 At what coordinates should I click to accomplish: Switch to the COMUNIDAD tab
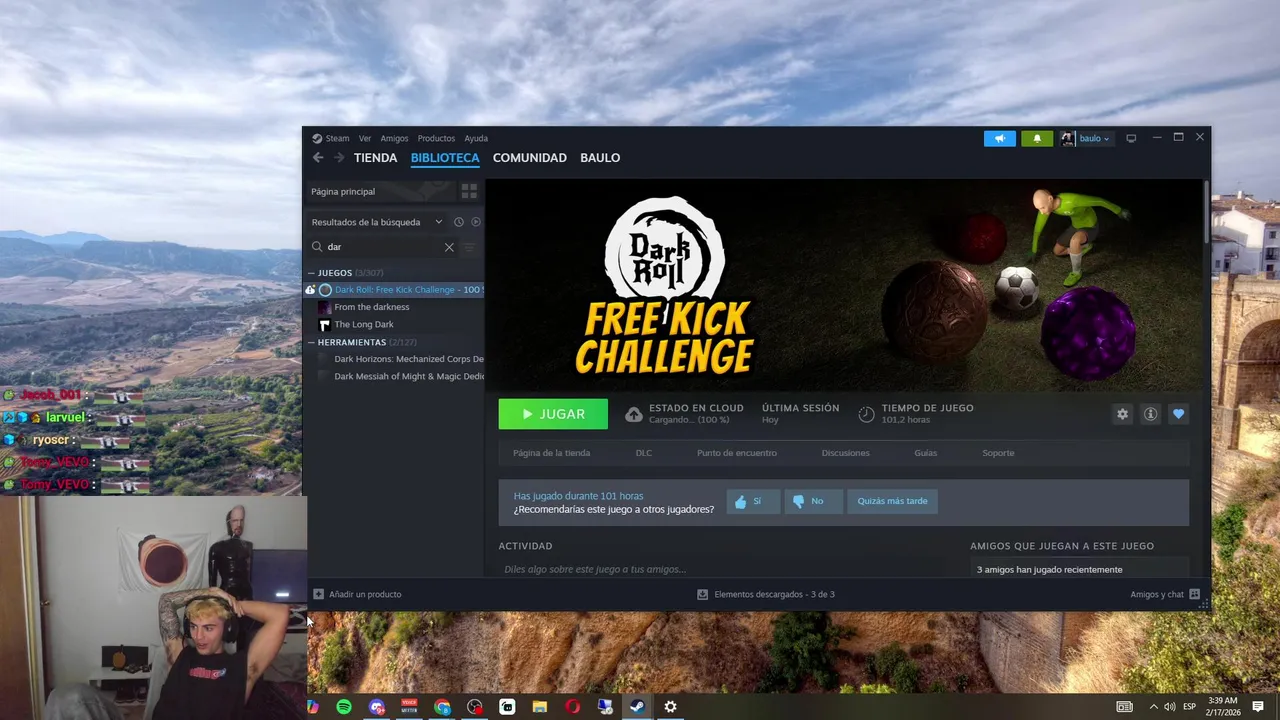pos(530,158)
